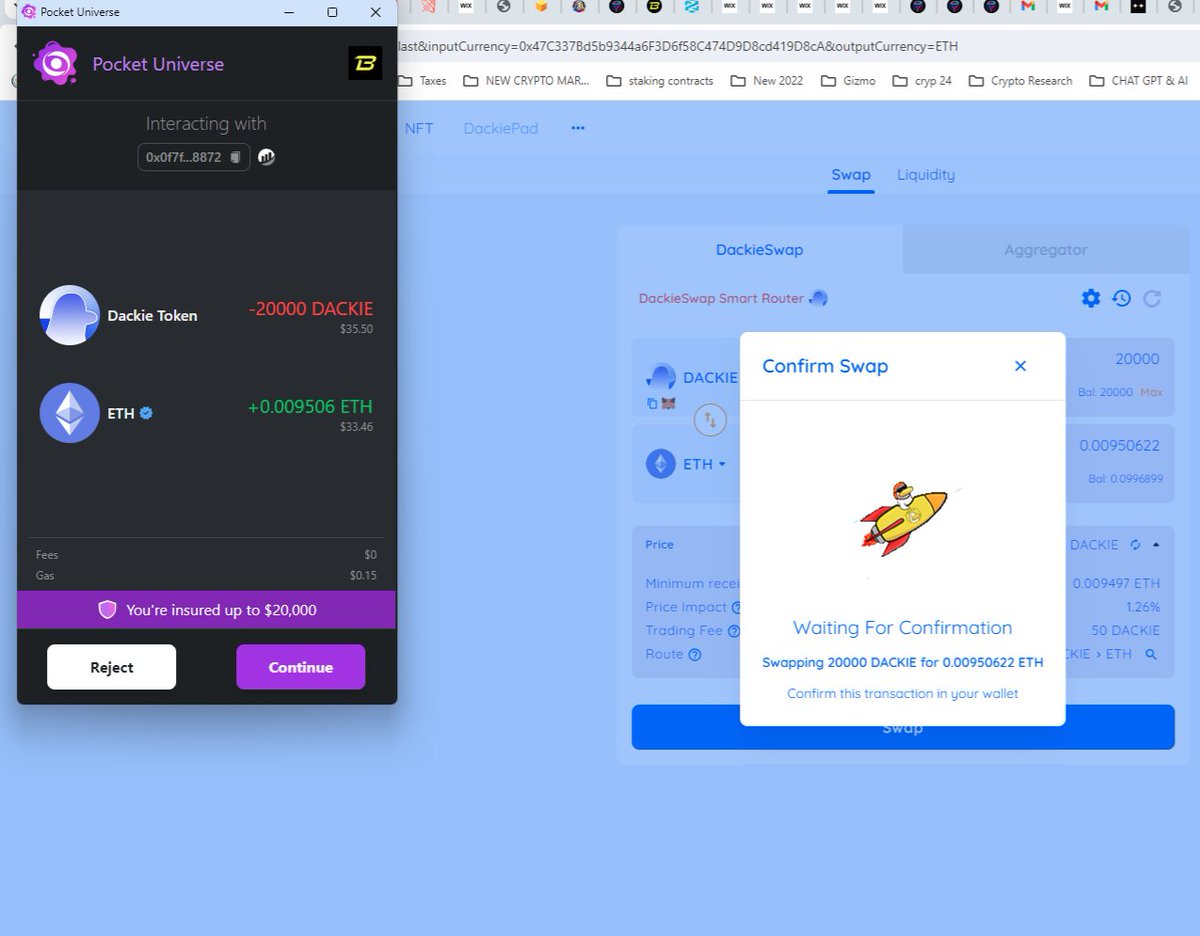Click the 20000 input amount field

click(x=1137, y=359)
